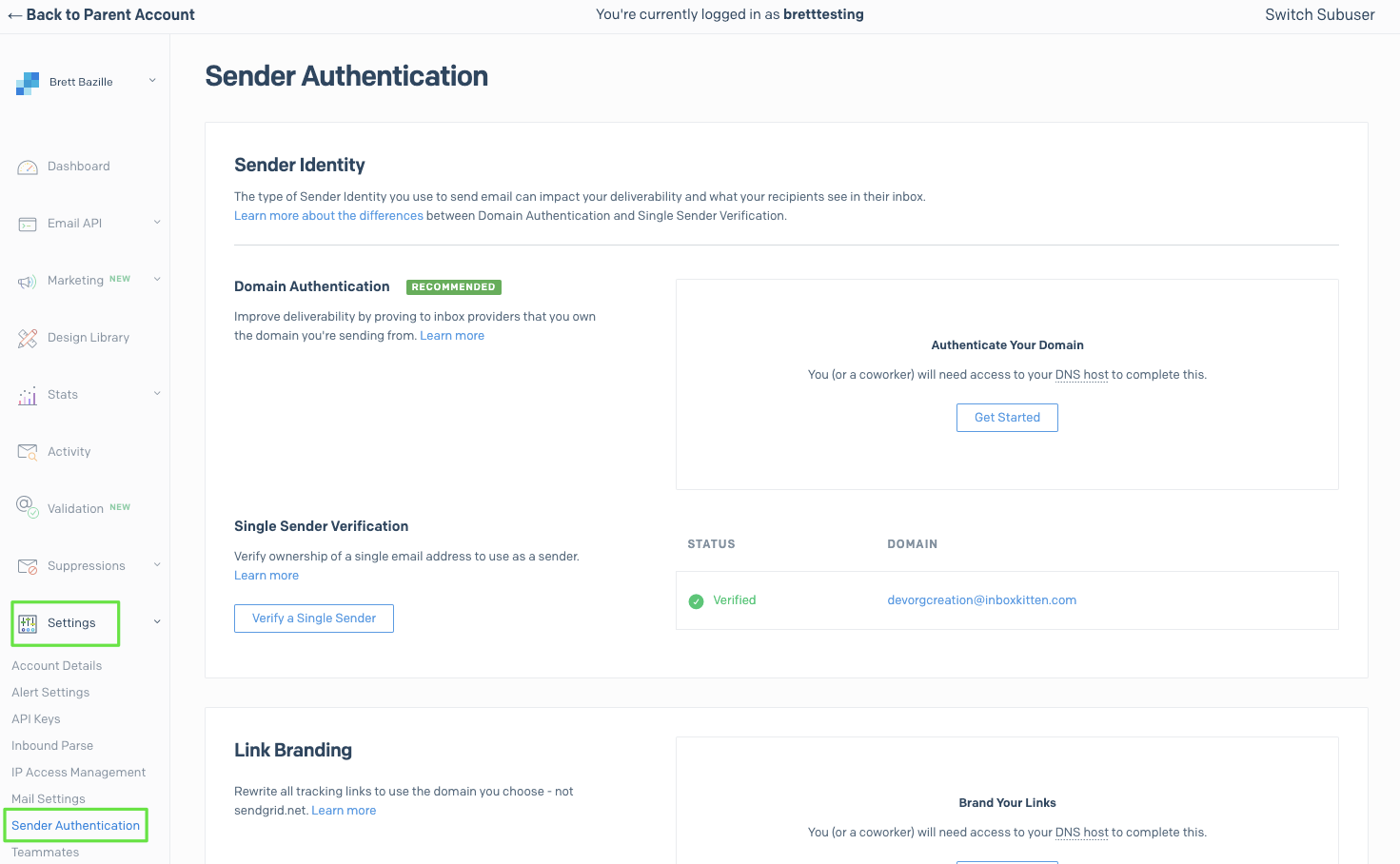Image resolution: width=1400 pixels, height=864 pixels.
Task: Expand the Stats submenu chevron
Action: pyautogui.click(x=157, y=394)
